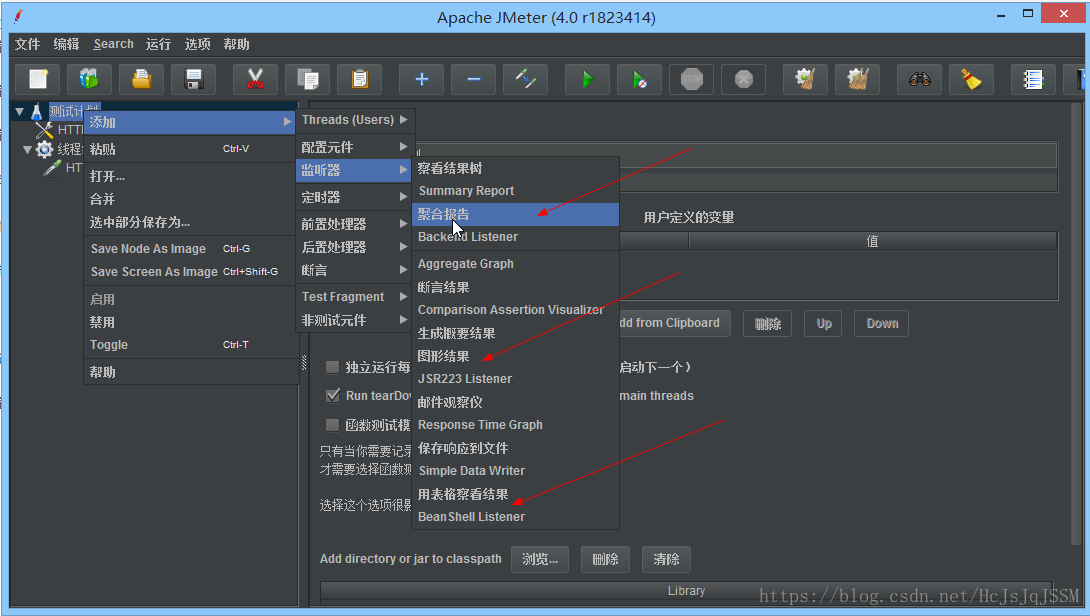Click Toggle in the context menu

pos(190,344)
